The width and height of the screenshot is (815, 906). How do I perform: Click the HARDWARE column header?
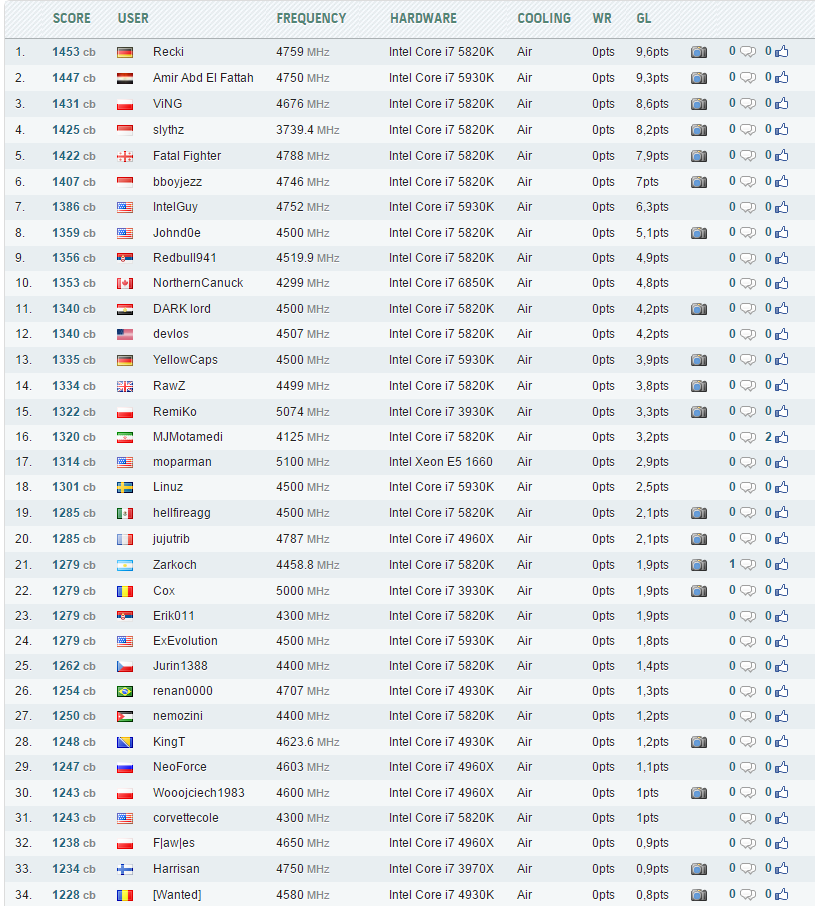(423, 18)
